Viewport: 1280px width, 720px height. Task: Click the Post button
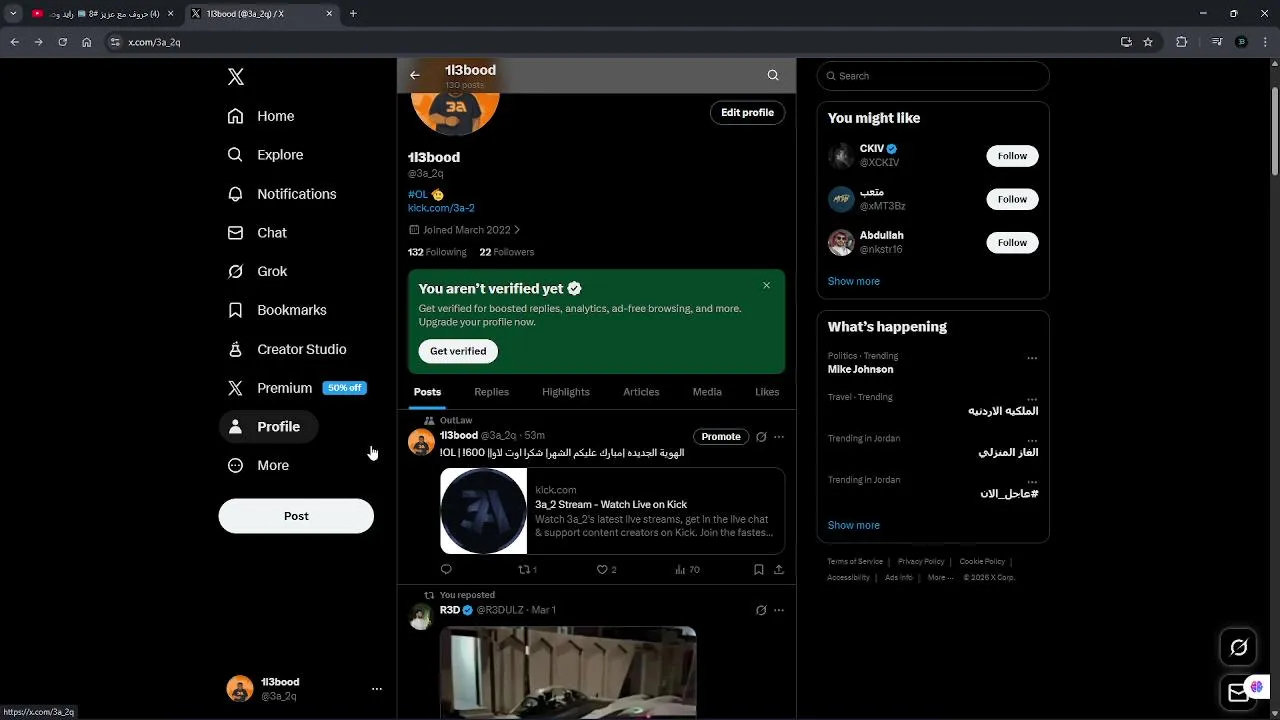(x=296, y=516)
